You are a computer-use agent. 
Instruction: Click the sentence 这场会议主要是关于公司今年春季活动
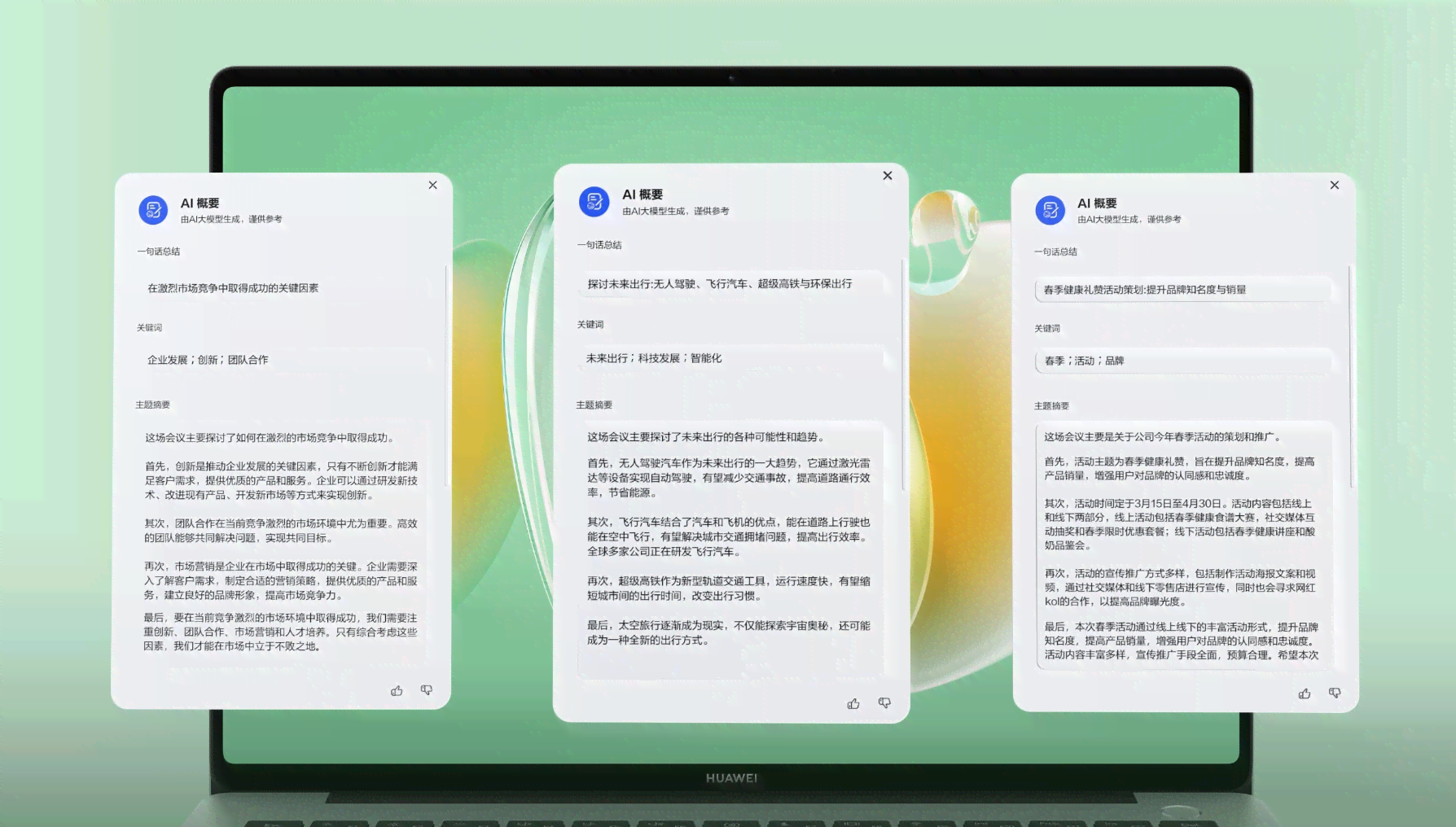(1164, 437)
